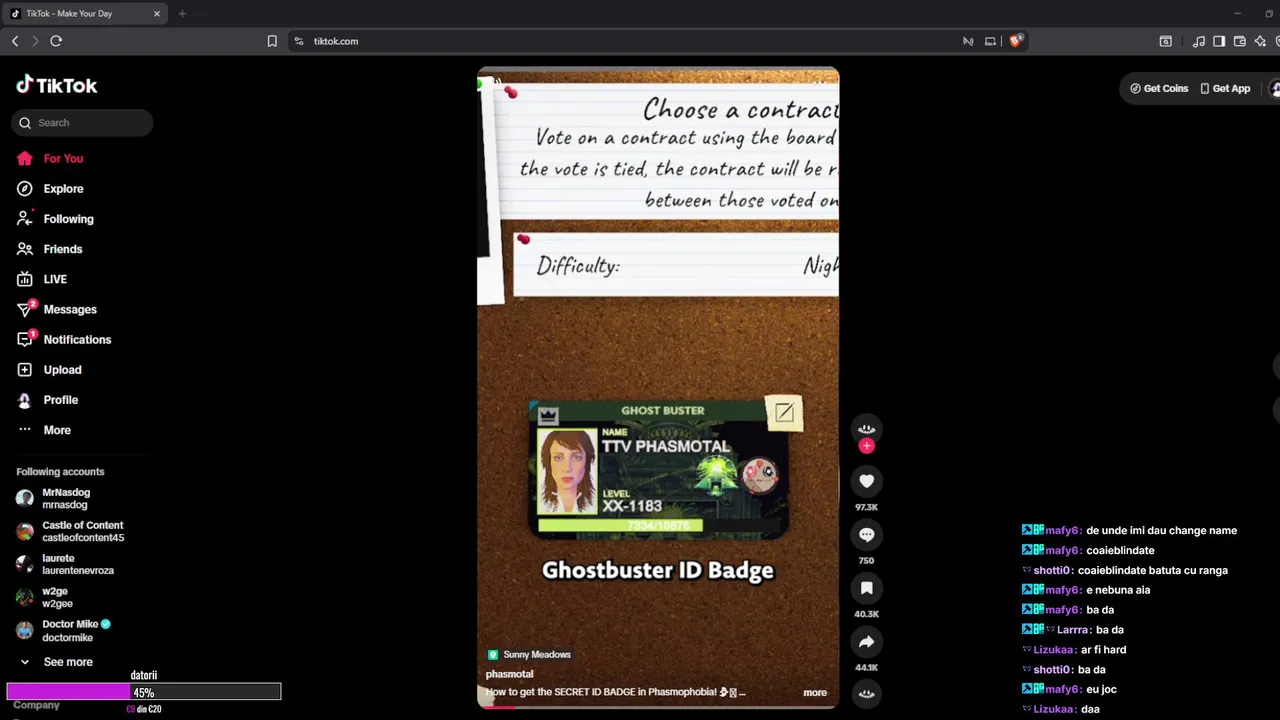1280x720 pixels.
Task: Bookmark this page in the address bar
Action: (x=272, y=41)
